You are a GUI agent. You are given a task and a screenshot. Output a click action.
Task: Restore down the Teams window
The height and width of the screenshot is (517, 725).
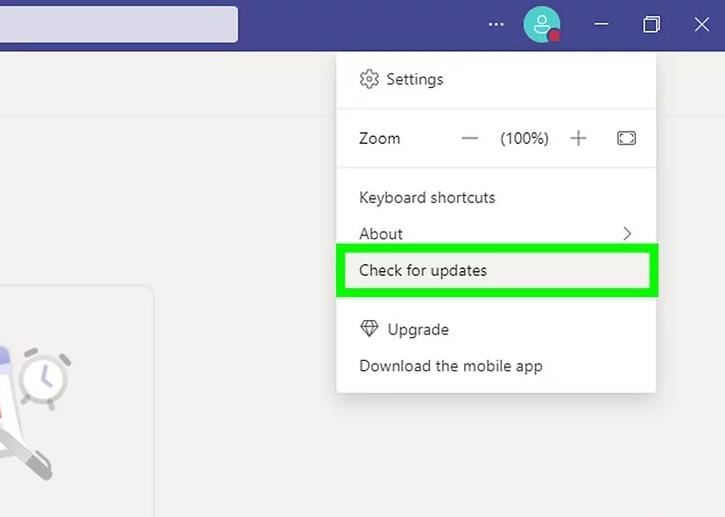pyautogui.click(x=651, y=24)
